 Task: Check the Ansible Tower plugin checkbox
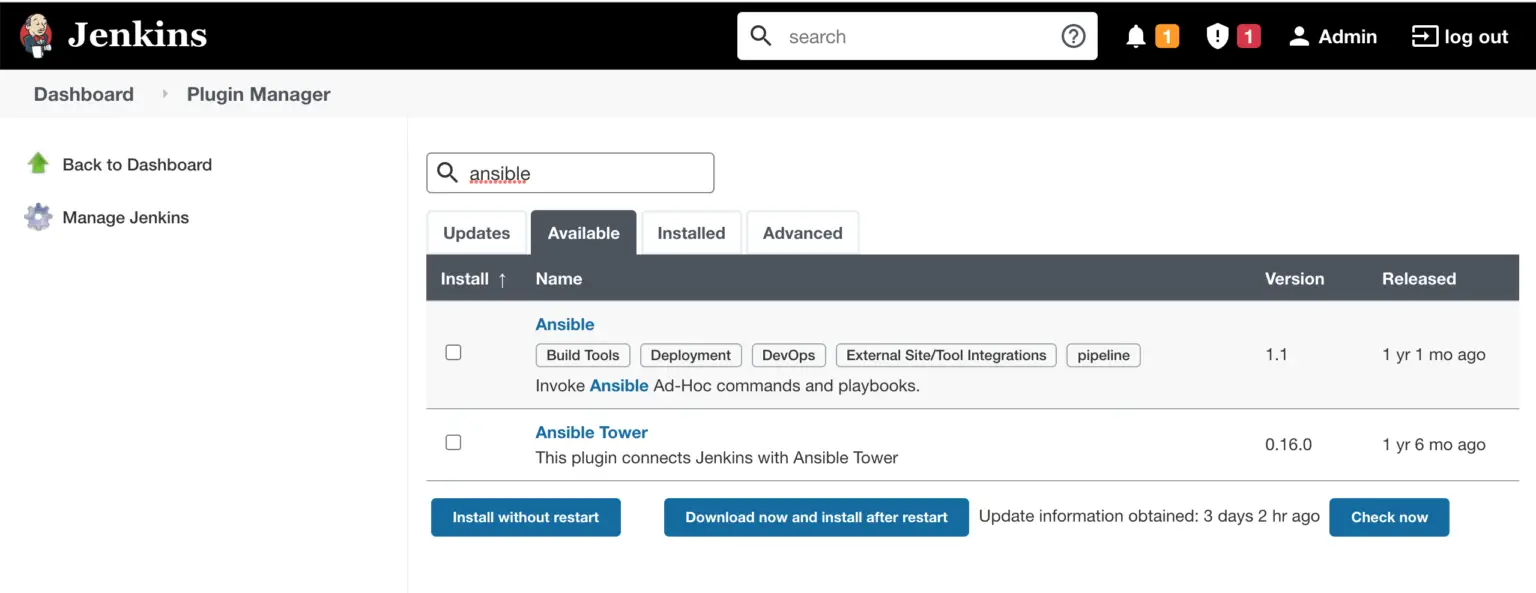coord(453,442)
